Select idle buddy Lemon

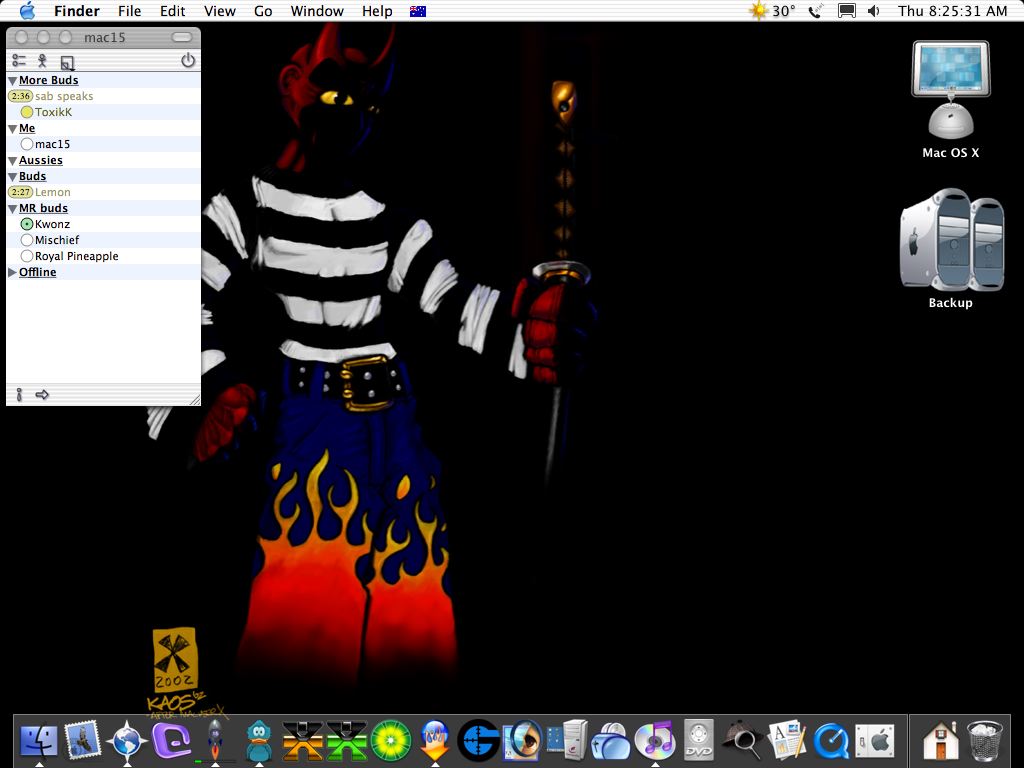[x=103, y=192]
